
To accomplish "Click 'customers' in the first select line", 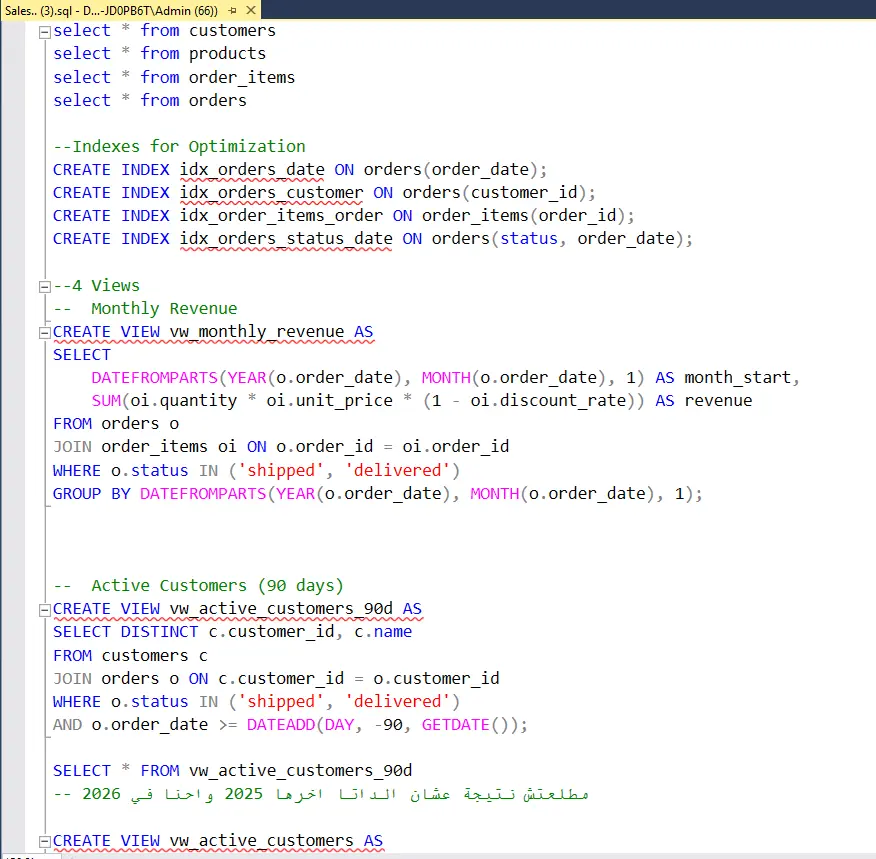I will tap(232, 30).
